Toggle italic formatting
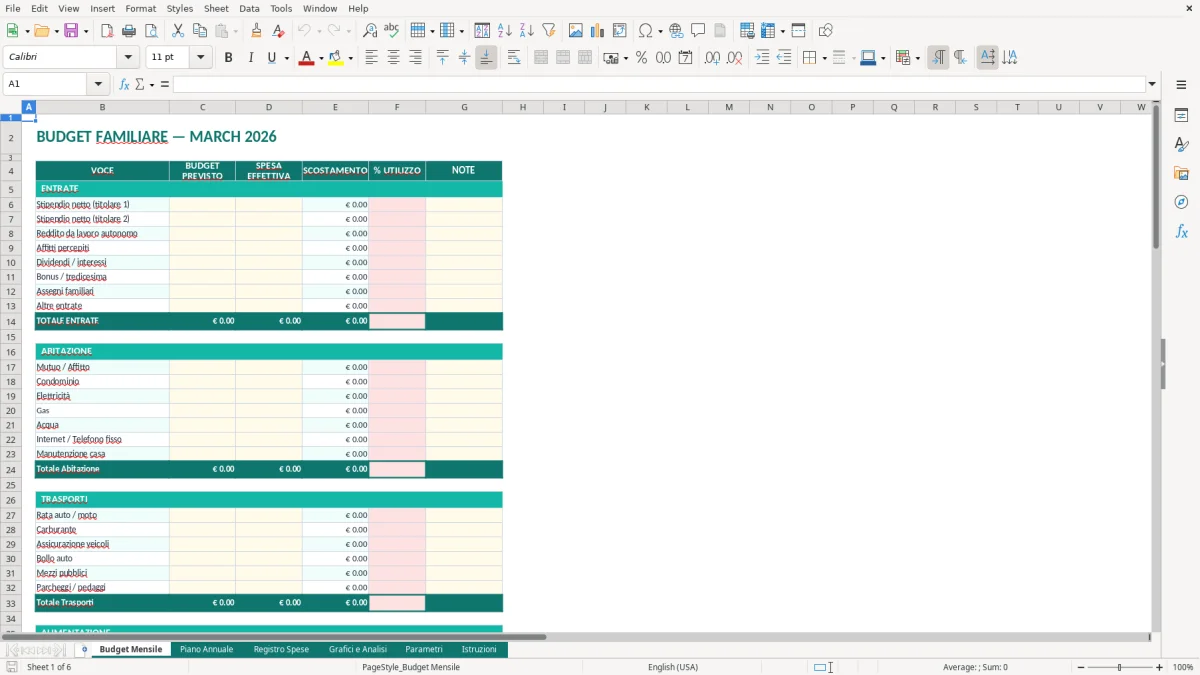Image resolution: width=1200 pixels, height=675 pixels. [250, 58]
